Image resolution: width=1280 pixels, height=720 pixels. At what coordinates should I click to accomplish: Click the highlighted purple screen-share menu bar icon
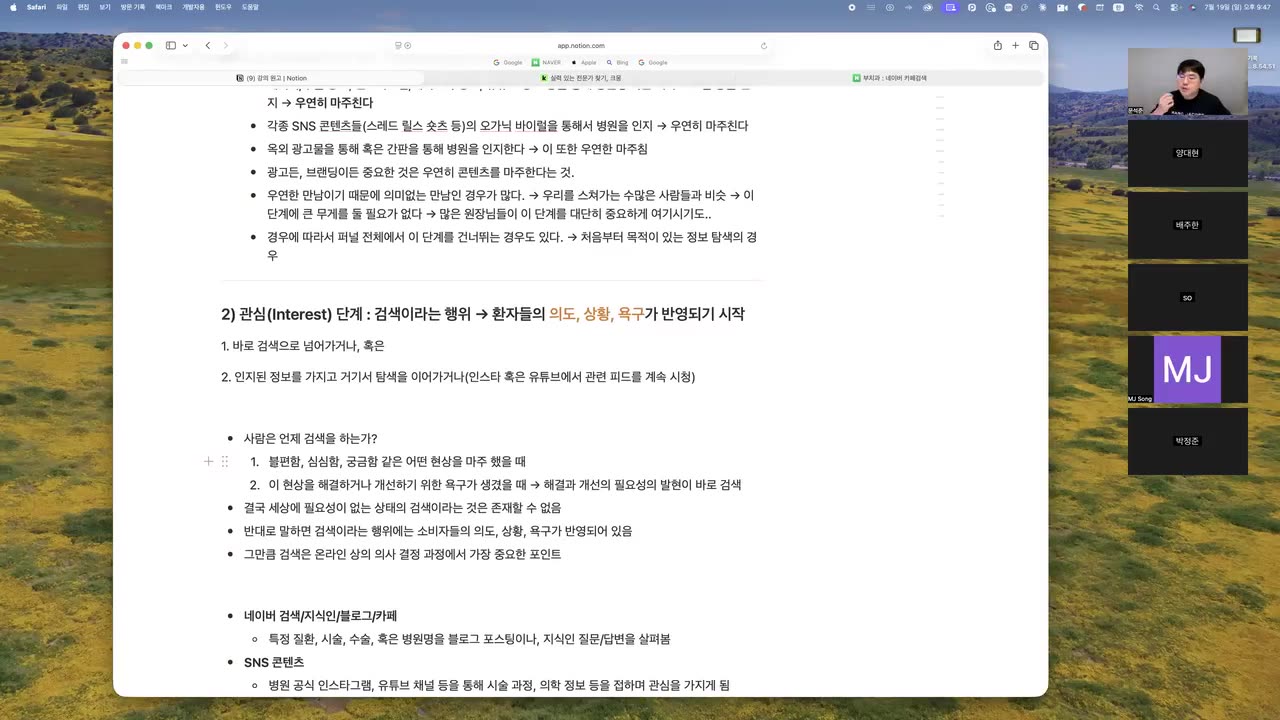tap(950, 7)
